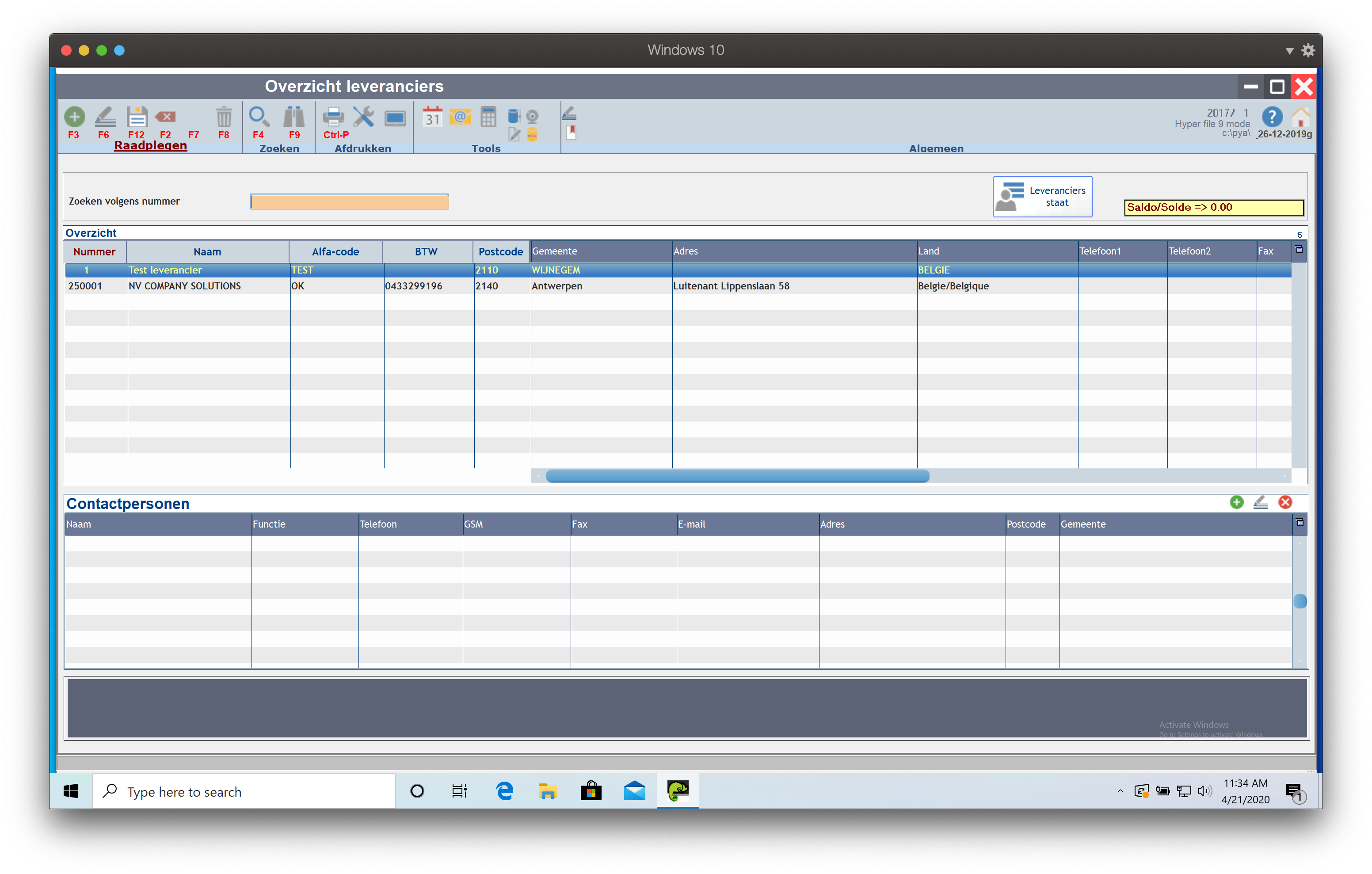Click the binoculars F9 search icon

[294, 117]
